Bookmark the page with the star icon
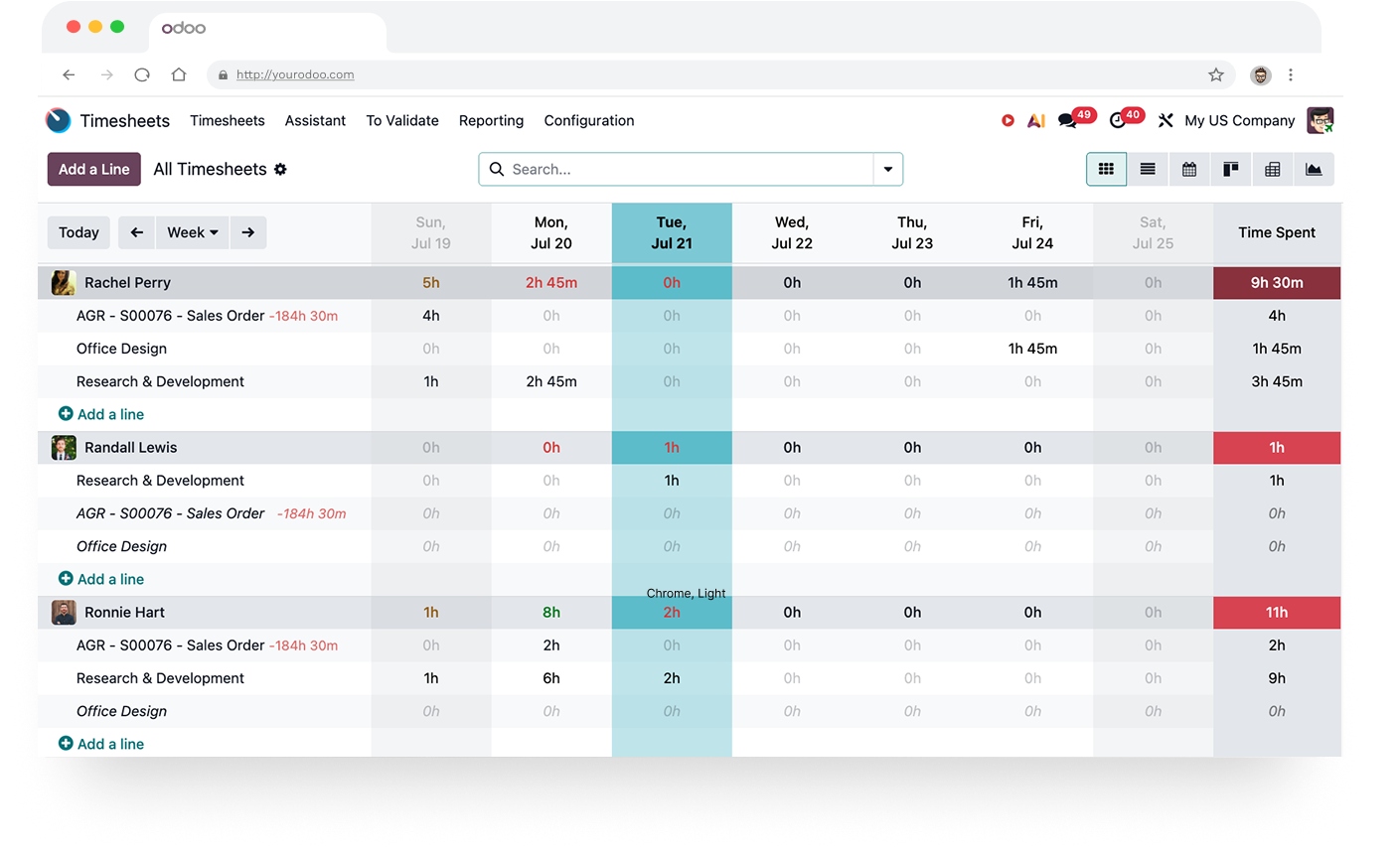The height and width of the screenshot is (859, 1400). pyautogui.click(x=1216, y=74)
